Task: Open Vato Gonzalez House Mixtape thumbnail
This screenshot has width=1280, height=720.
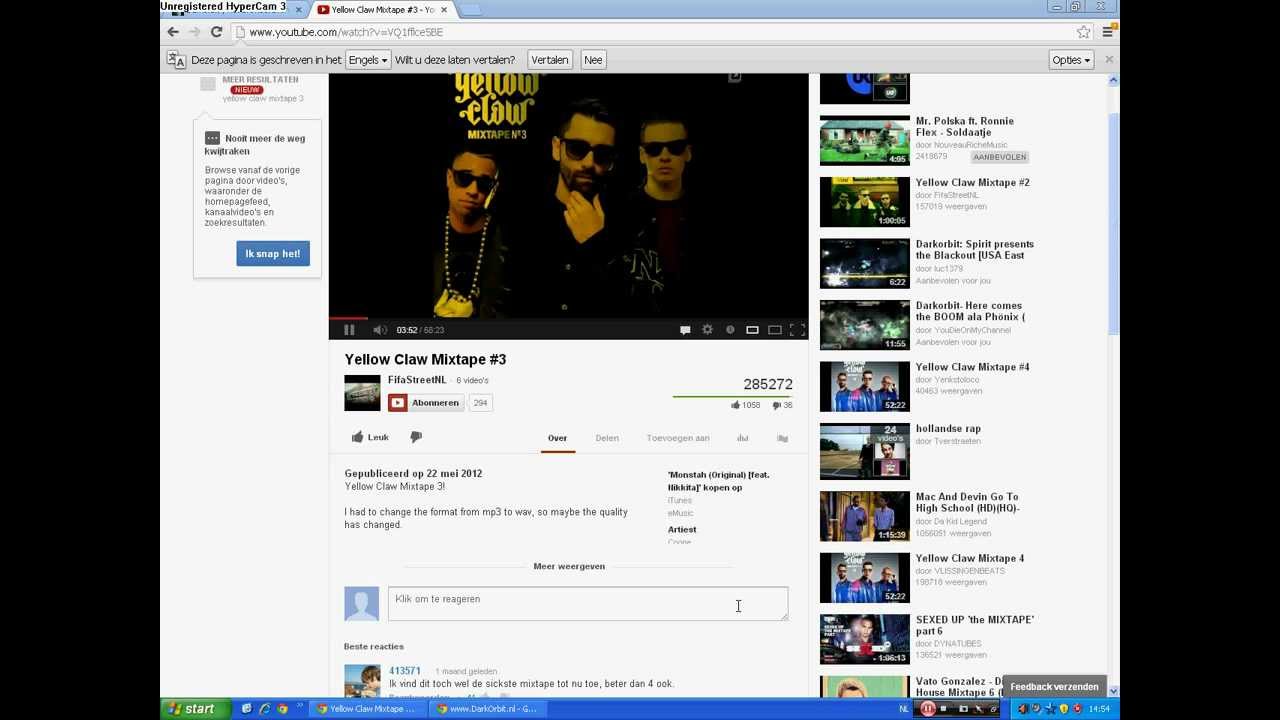Action: click(x=865, y=687)
